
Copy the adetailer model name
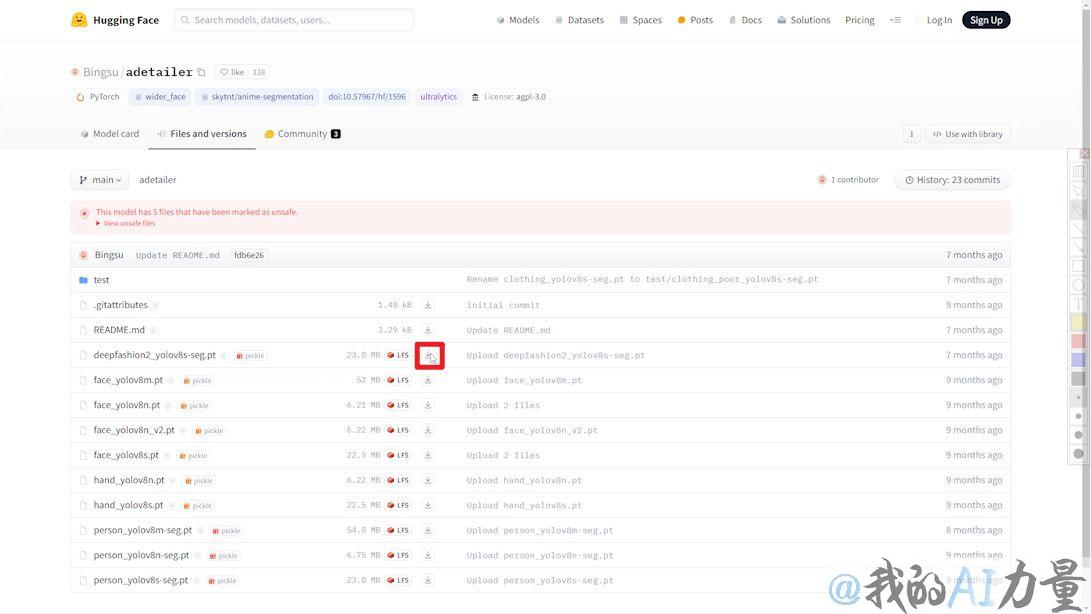201,72
